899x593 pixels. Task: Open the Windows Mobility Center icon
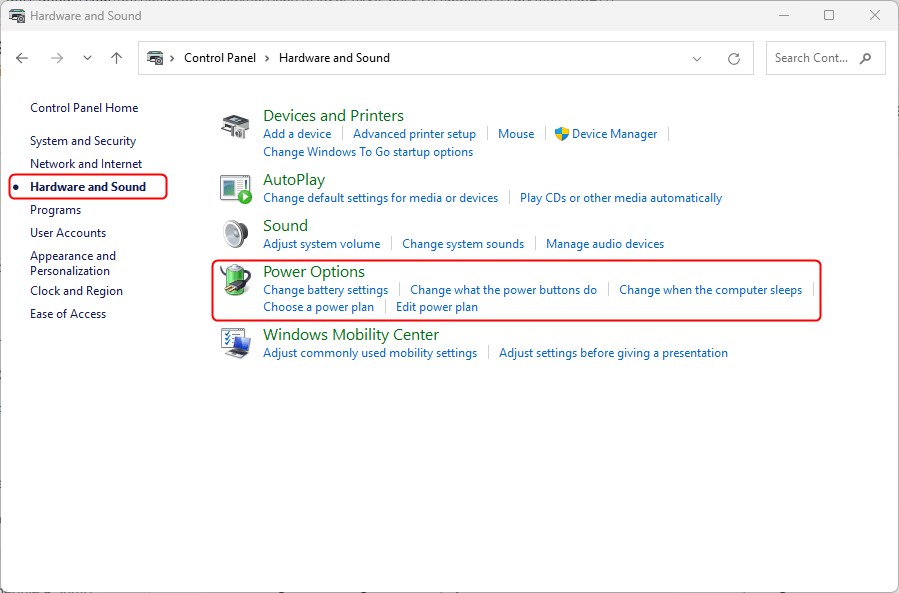coord(234,342)
